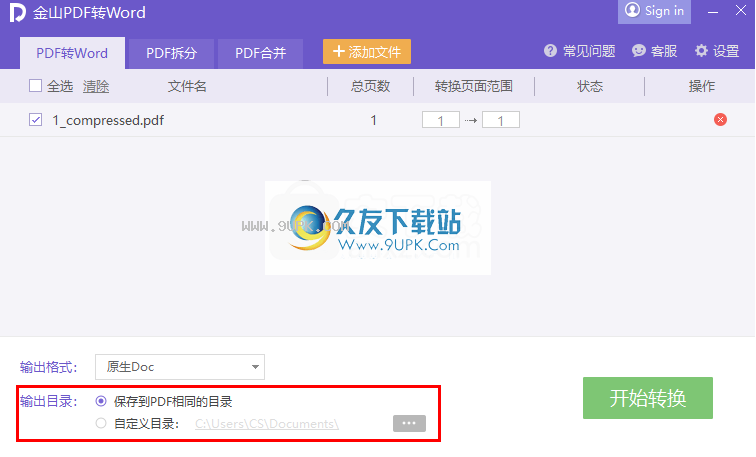The image size is (756, 457).
Task: Click the 操作 column header
Action: click(x=702, y=86)
